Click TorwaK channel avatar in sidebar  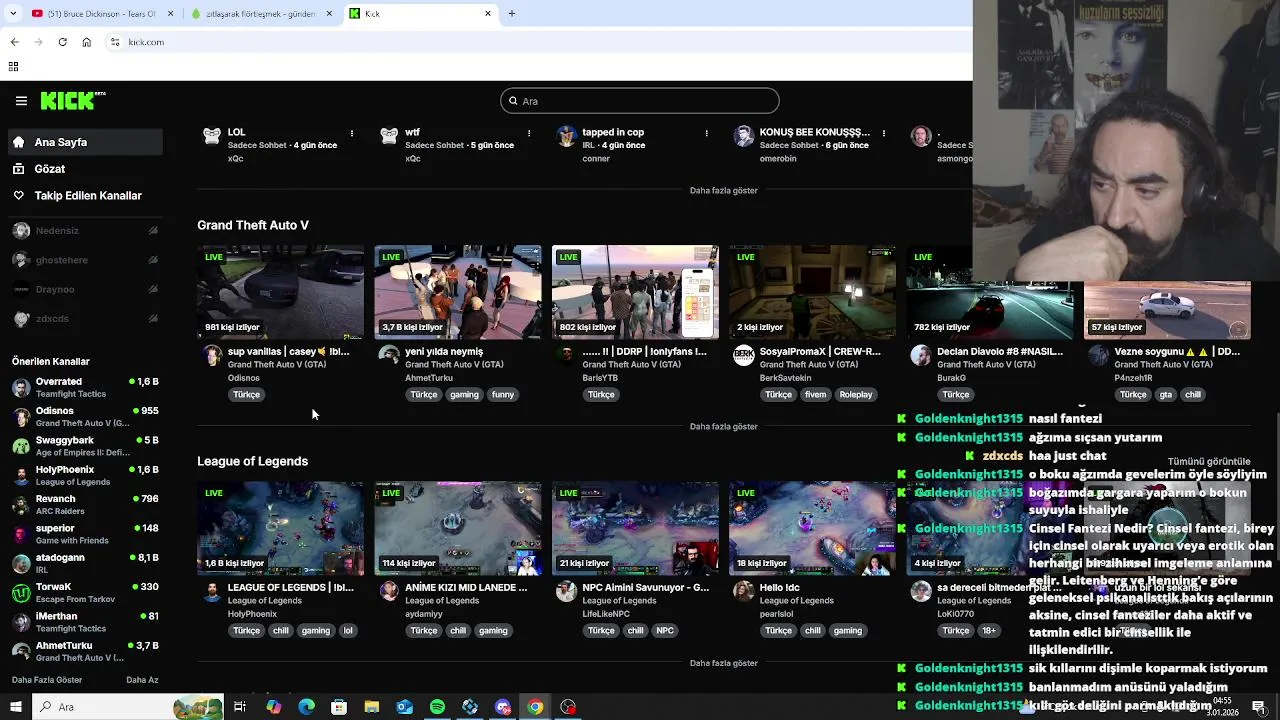(21, 593)
